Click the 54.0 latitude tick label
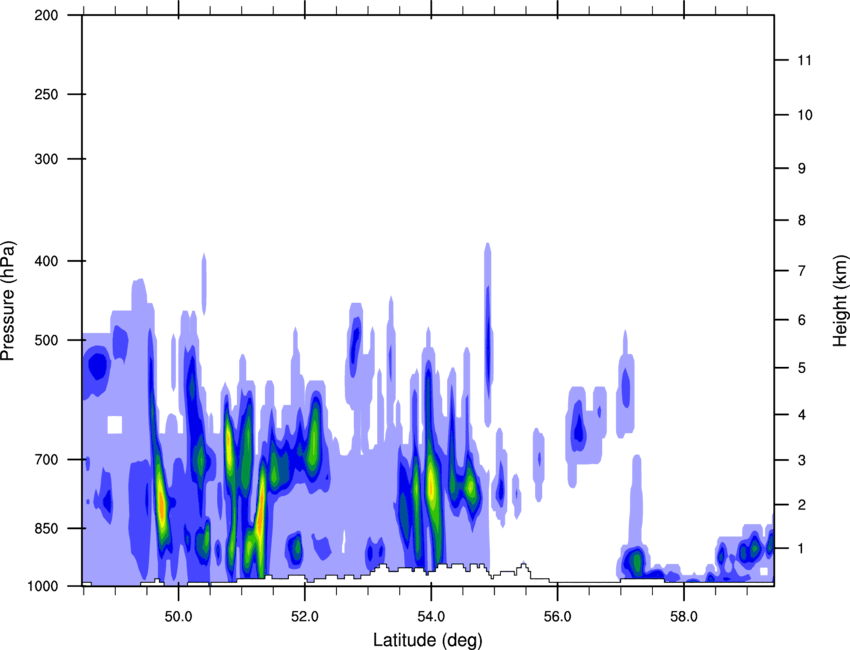The width and height of the screenshot is (850, 650). point(431,617)
